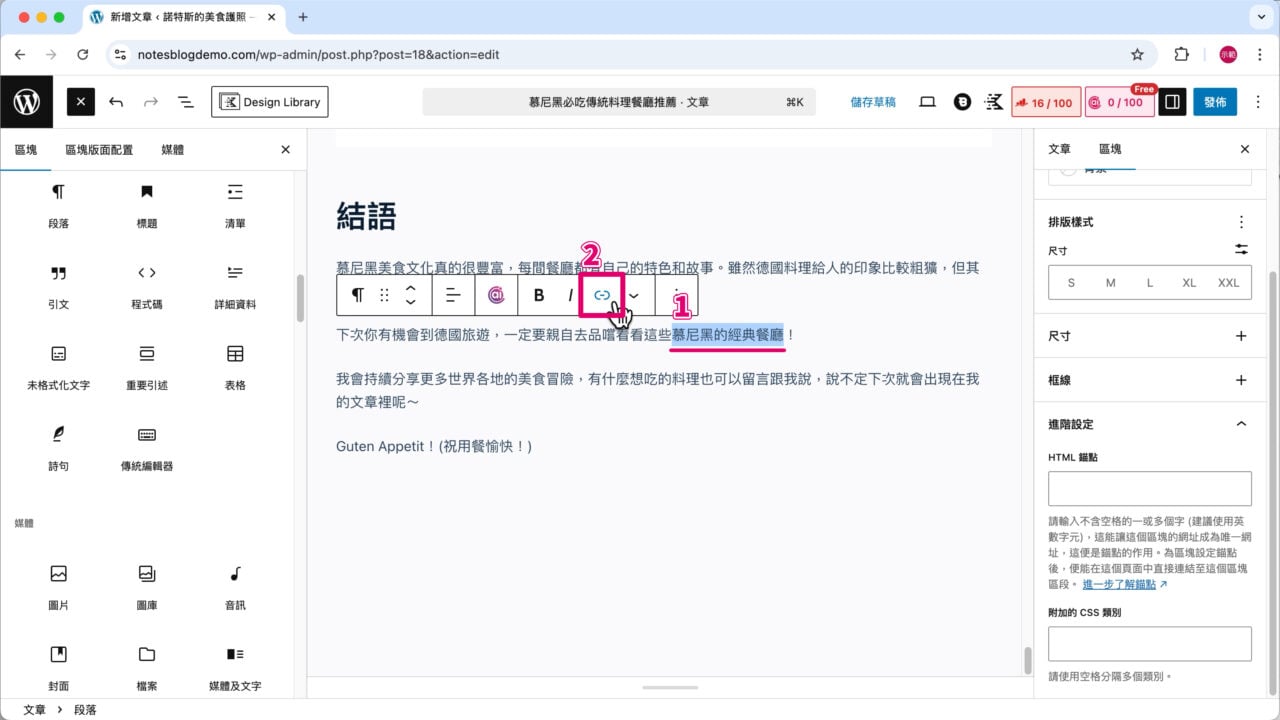
Task: Open more options next to the link icon
Action: coord(633,295)
